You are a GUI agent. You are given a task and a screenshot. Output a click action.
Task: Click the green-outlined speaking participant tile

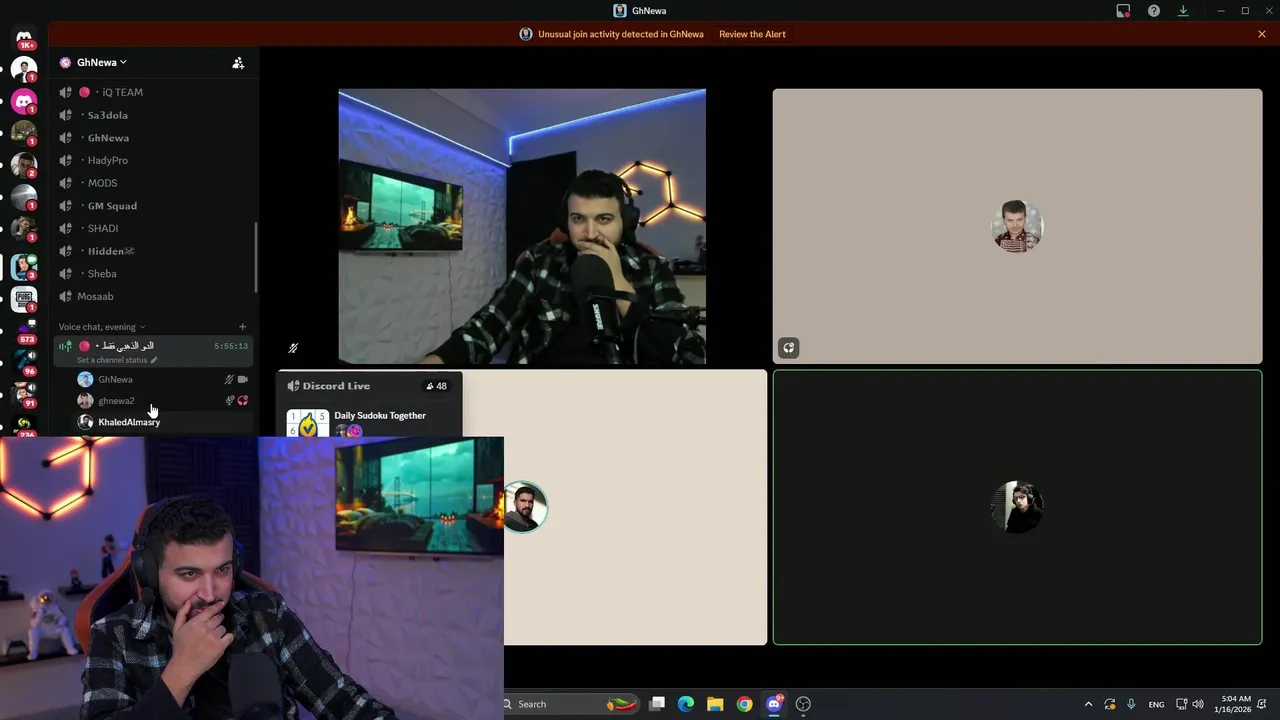[x=1017, y=508]
